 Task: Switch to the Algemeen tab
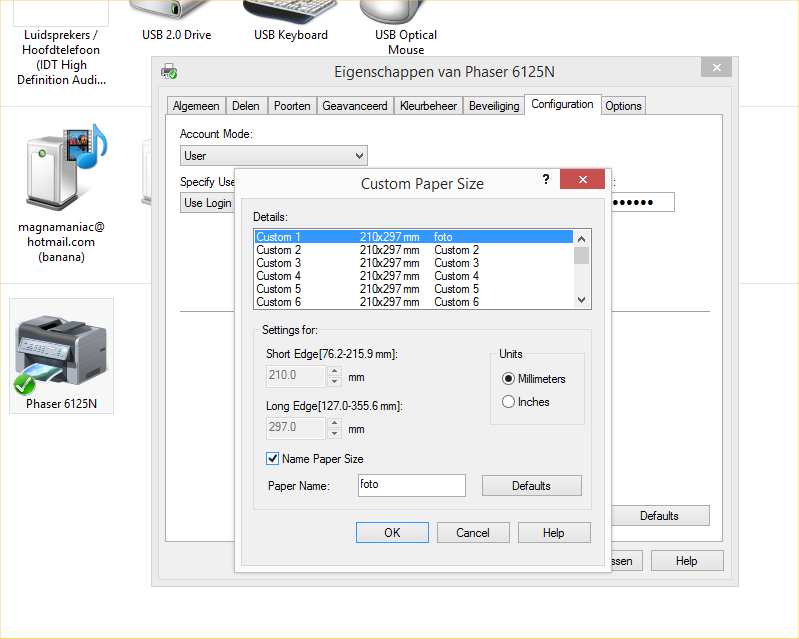196,106
